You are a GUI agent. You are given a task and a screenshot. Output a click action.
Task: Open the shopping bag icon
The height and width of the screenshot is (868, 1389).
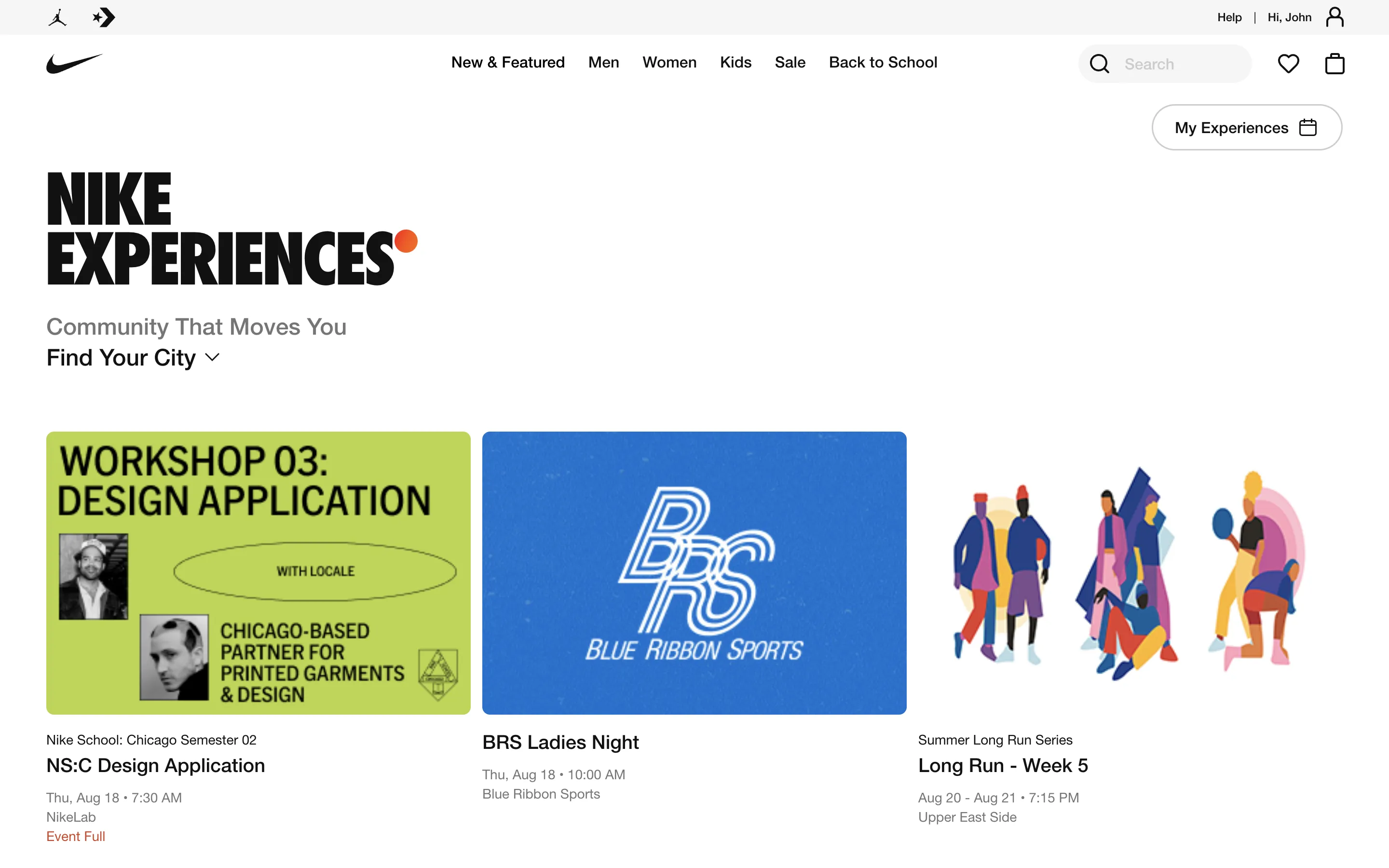point(1335,64)
